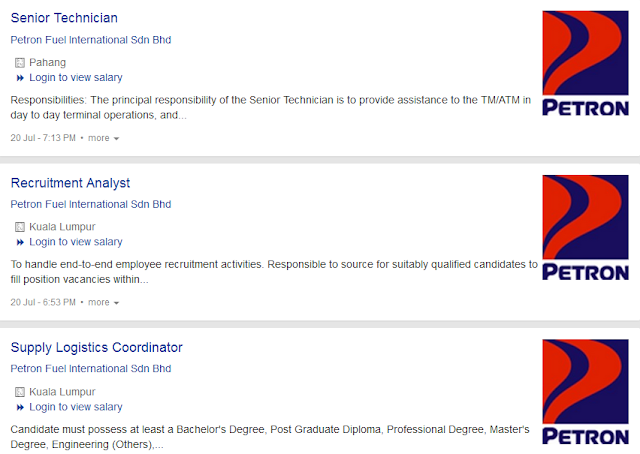Viewport: 640px width, 454px height.
Task: Expand 'more' under Senior Technician posting
Action: (x=104, y=138)
